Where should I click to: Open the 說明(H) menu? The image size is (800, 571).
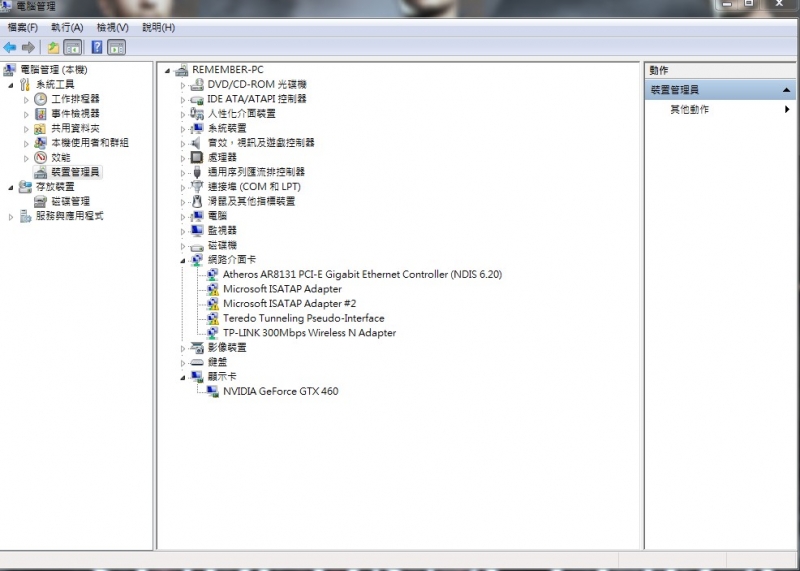click(158, 28)
